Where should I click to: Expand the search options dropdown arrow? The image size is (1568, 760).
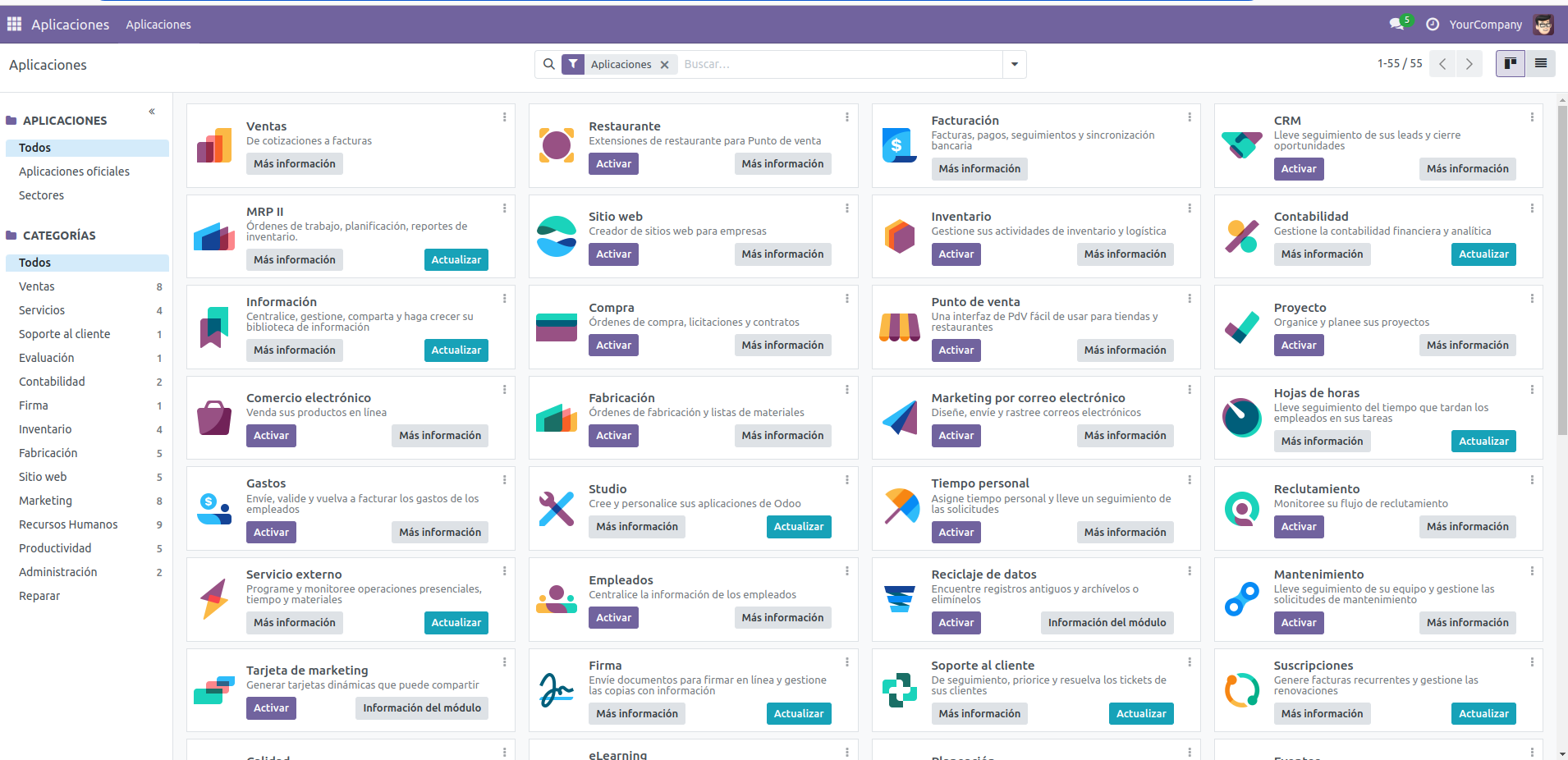point(1015,65)
